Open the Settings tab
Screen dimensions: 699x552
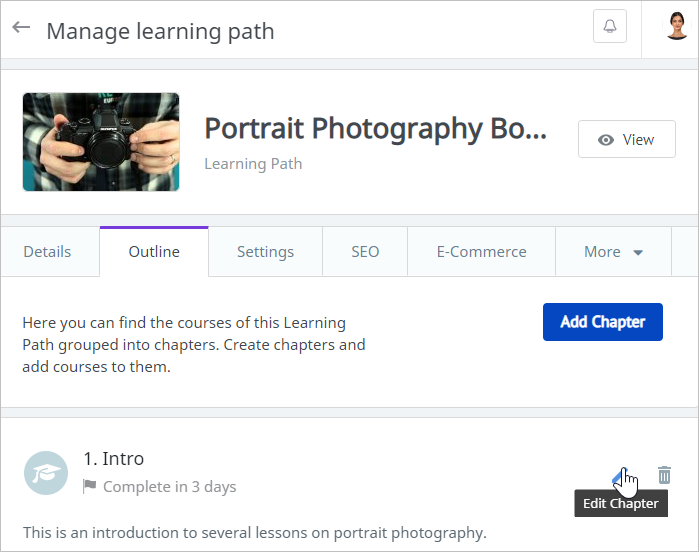point(265,252)
